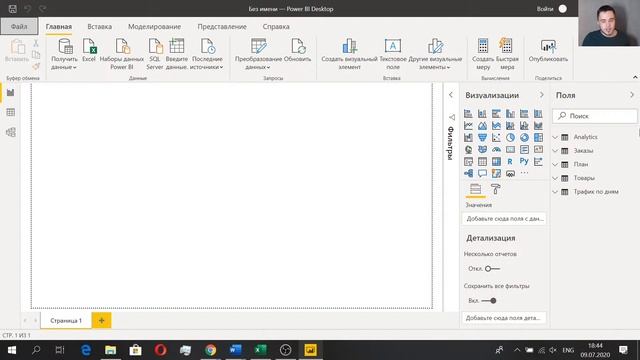Screen dimensions: 640x360
Task: Select the funnel chart visual
Action: click(482, 138)
